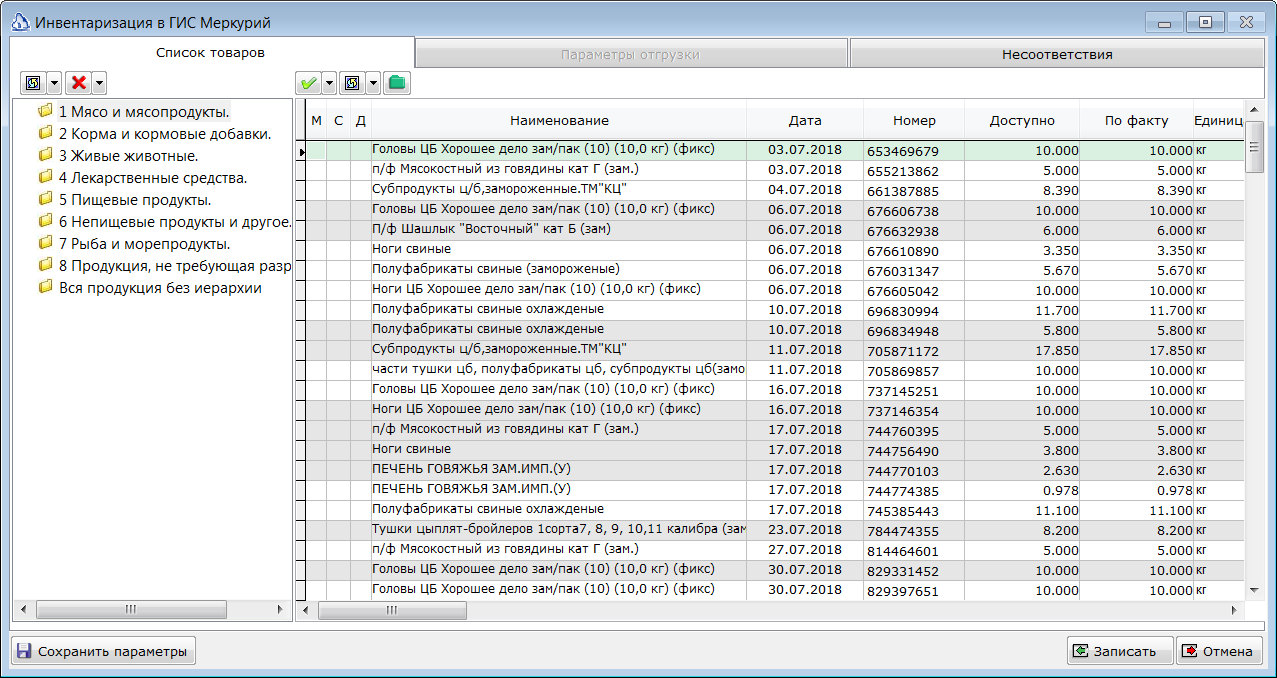Image resolution: width=1277 pixels, height=678 pixels.
Task: Open dropdown arrow next to green checkmark
Action: coord(329,82)
